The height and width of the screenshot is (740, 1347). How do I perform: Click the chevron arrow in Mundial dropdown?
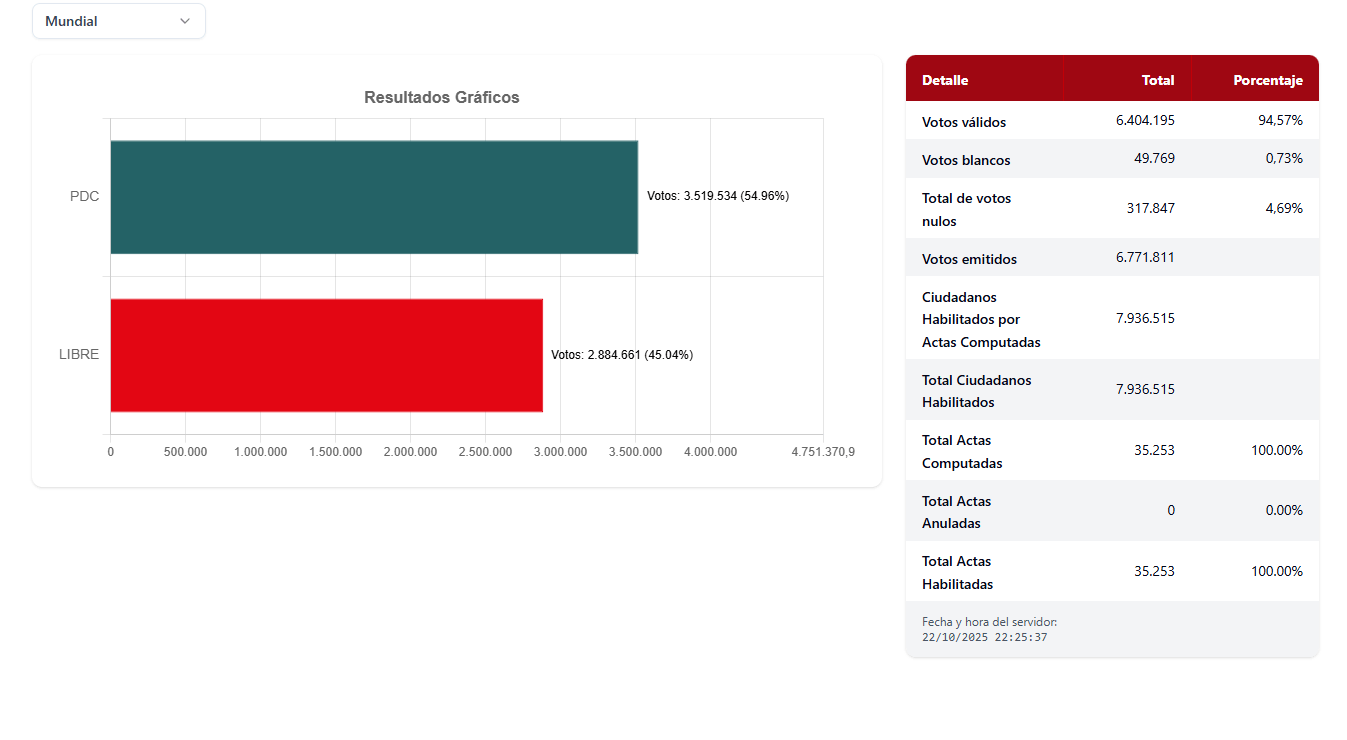click(x=185, y=21)
